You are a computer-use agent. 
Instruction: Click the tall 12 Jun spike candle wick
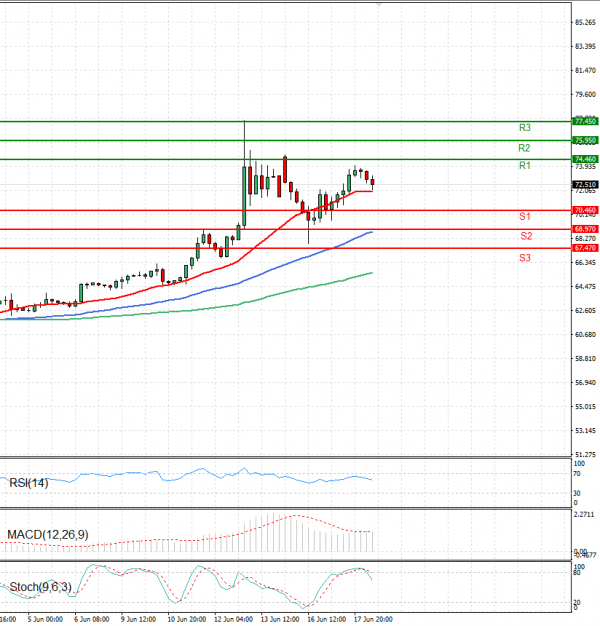pyautogui.click(x=244, y=144)
